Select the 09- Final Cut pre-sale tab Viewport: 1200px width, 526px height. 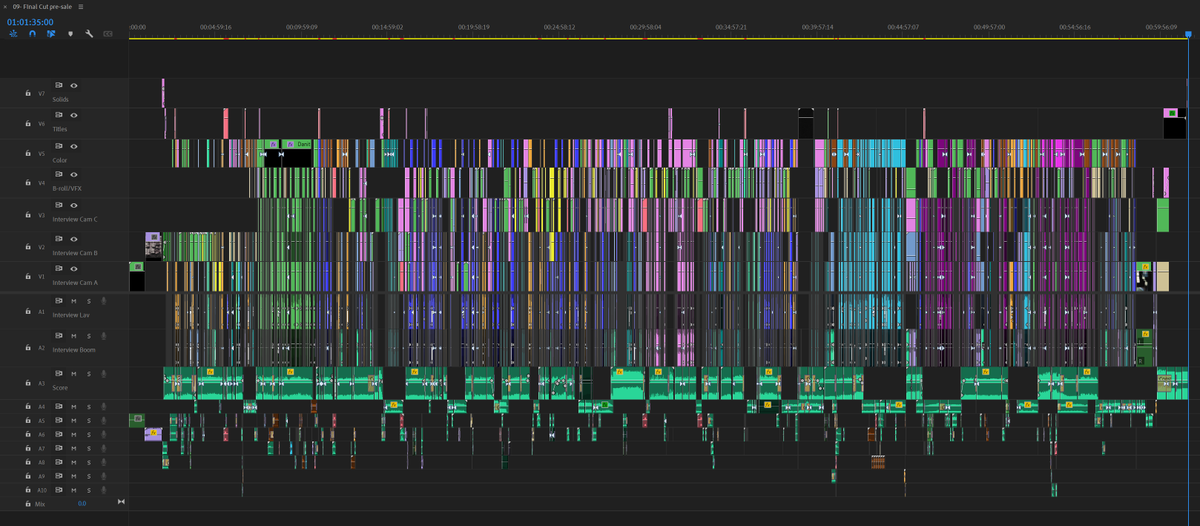point(43,6)
